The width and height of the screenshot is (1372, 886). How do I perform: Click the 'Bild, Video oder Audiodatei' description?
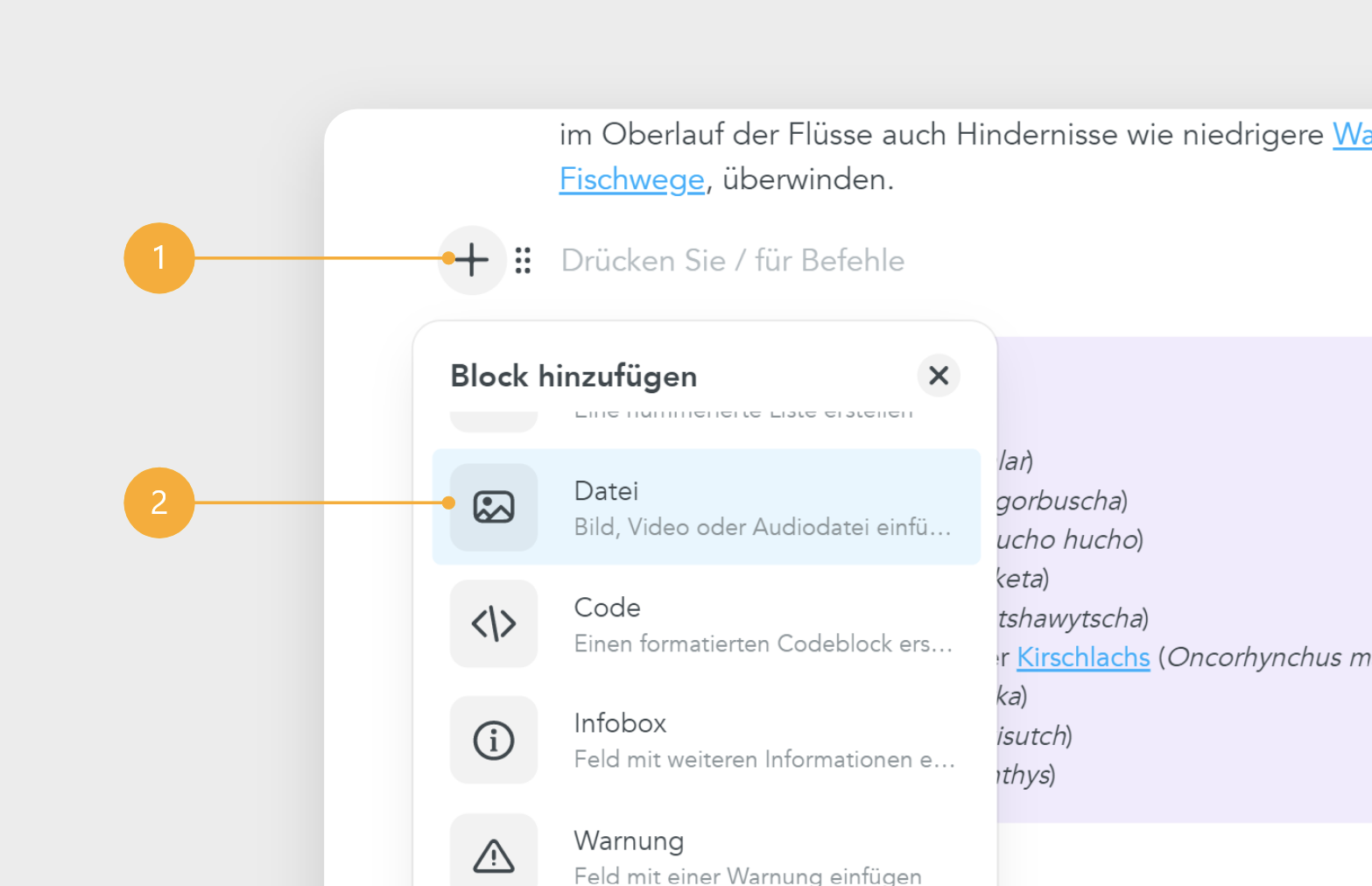[762, 527]
